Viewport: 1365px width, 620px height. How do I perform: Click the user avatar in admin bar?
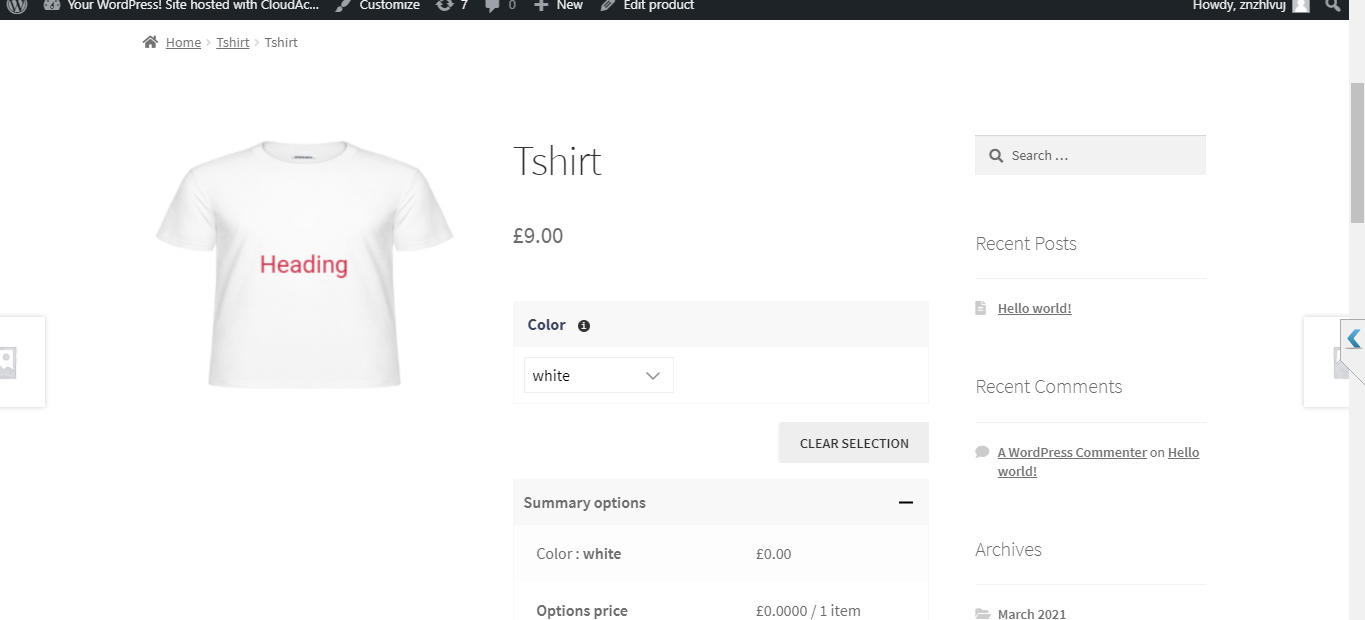pyautogui.click(x=1300, y=6)
